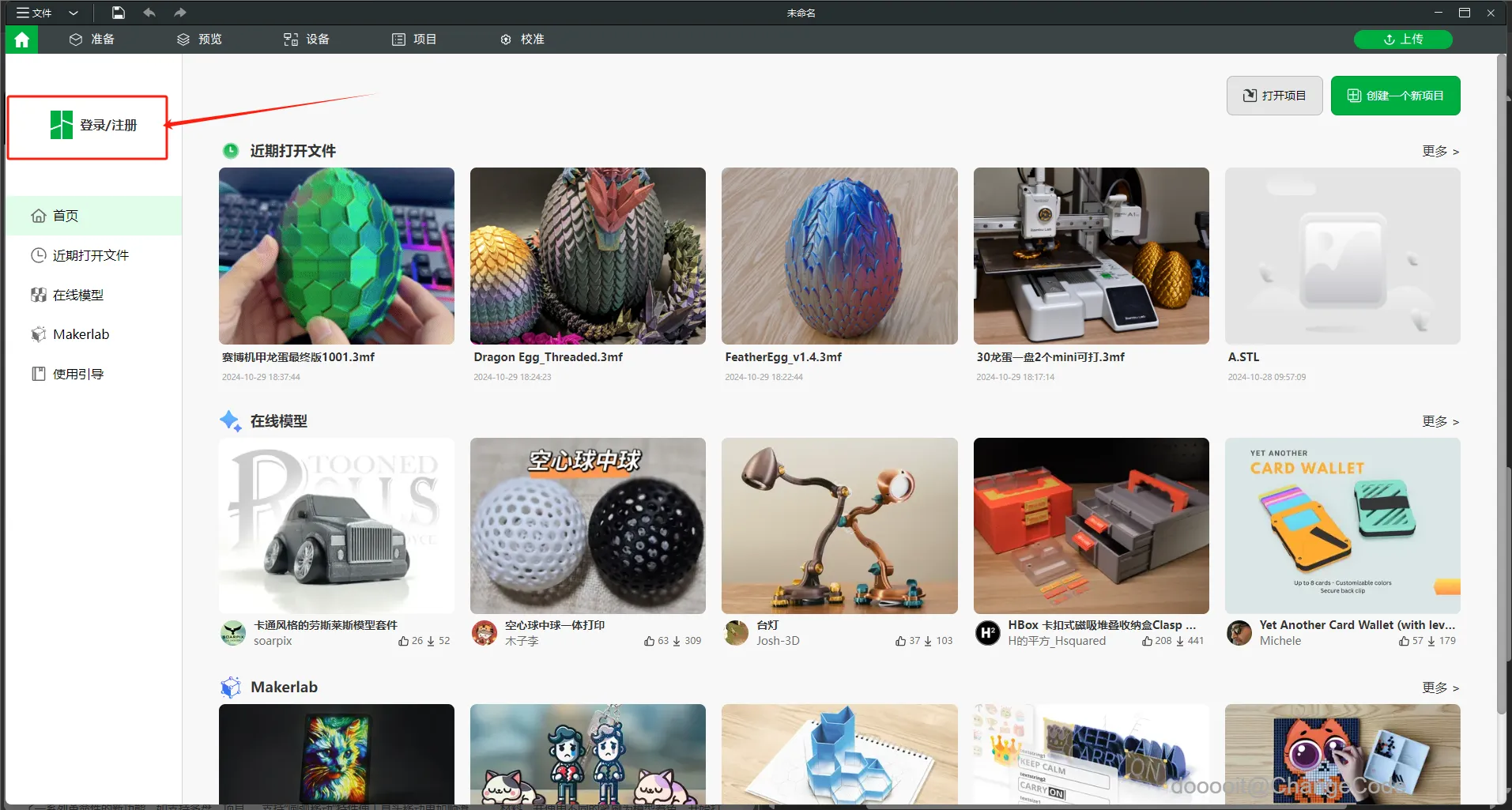Click the like icon on 台灯 model
Viewport: 1512px width, 810px height.
point(901,641)
